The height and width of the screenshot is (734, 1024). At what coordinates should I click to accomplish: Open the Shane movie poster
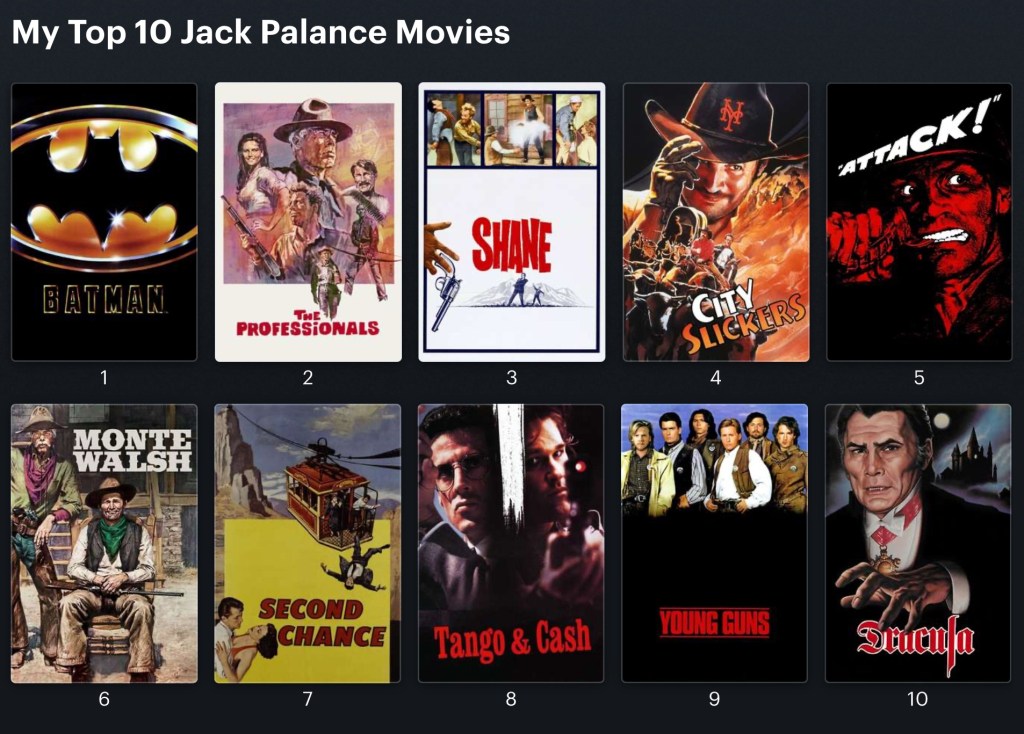coord(511,222)
